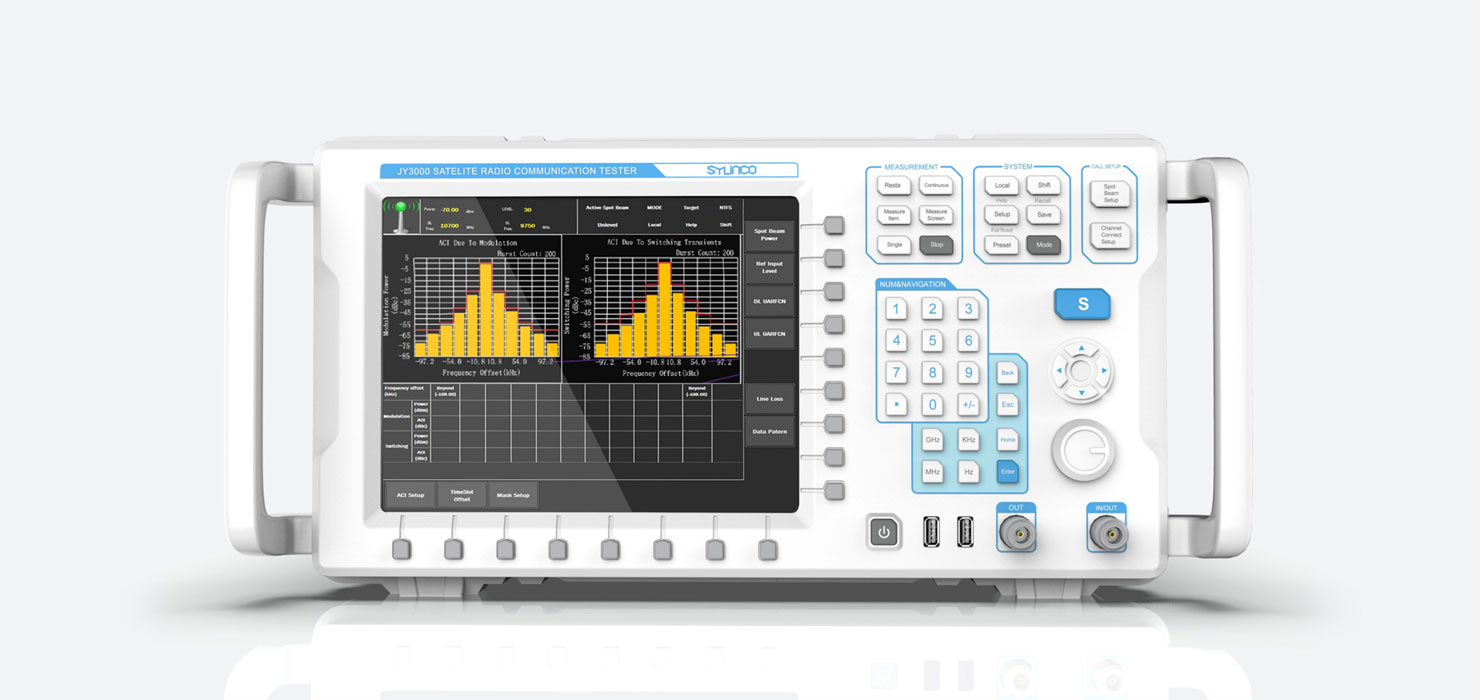Screen dimensions: 1480x700
Task: Toggle the Continuous measurement key
Action: pos(936,185)
